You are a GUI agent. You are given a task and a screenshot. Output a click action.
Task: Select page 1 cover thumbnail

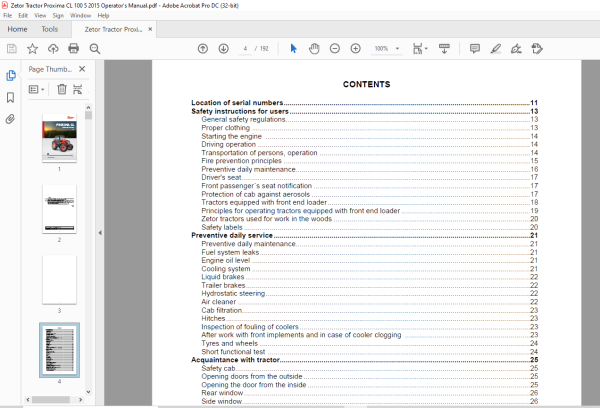pos(59,138)
